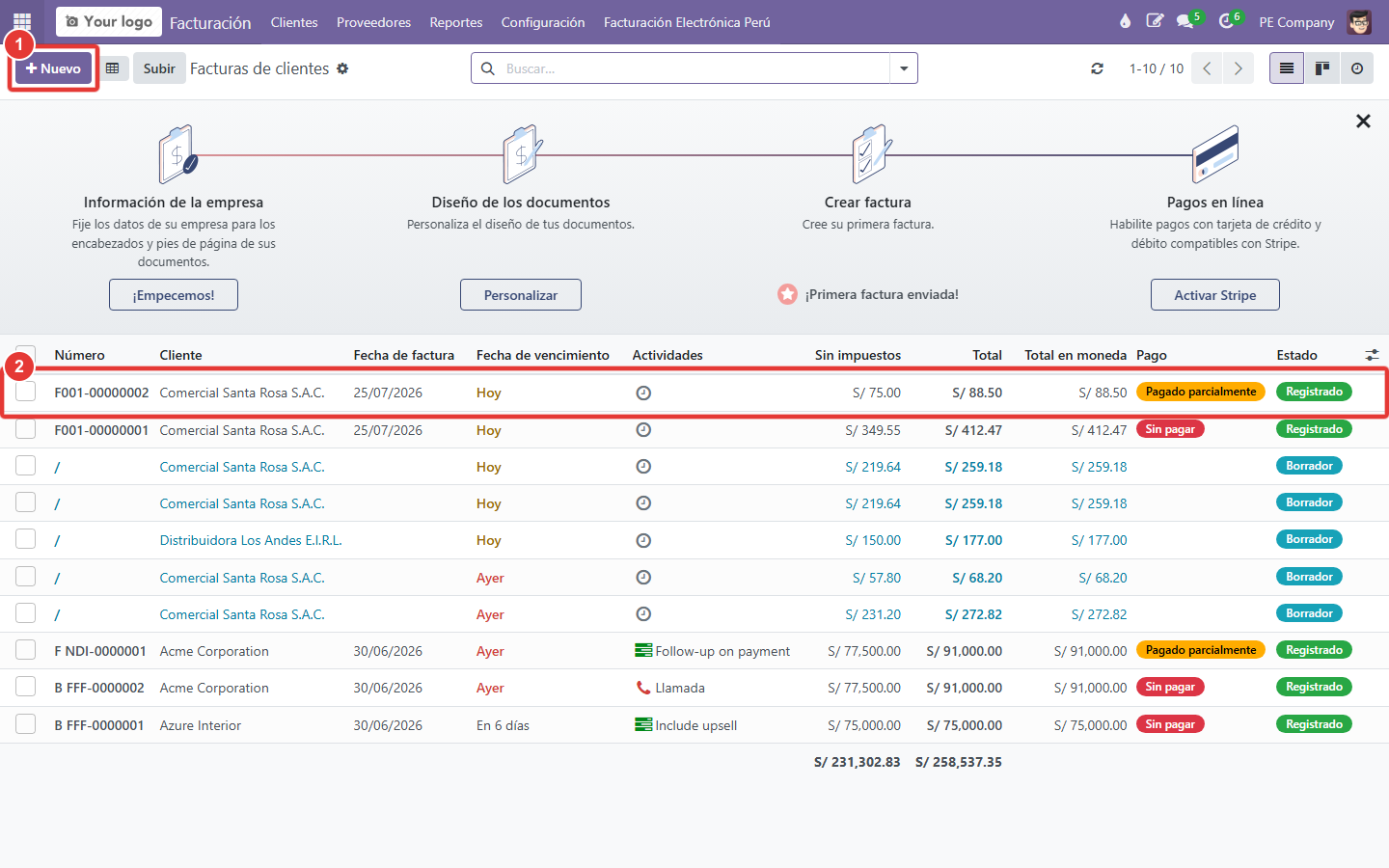This screenshot has height=868, width=1389.
Task: Sort by Número column header
Action: pyautogui.click(x=80, y=355)
